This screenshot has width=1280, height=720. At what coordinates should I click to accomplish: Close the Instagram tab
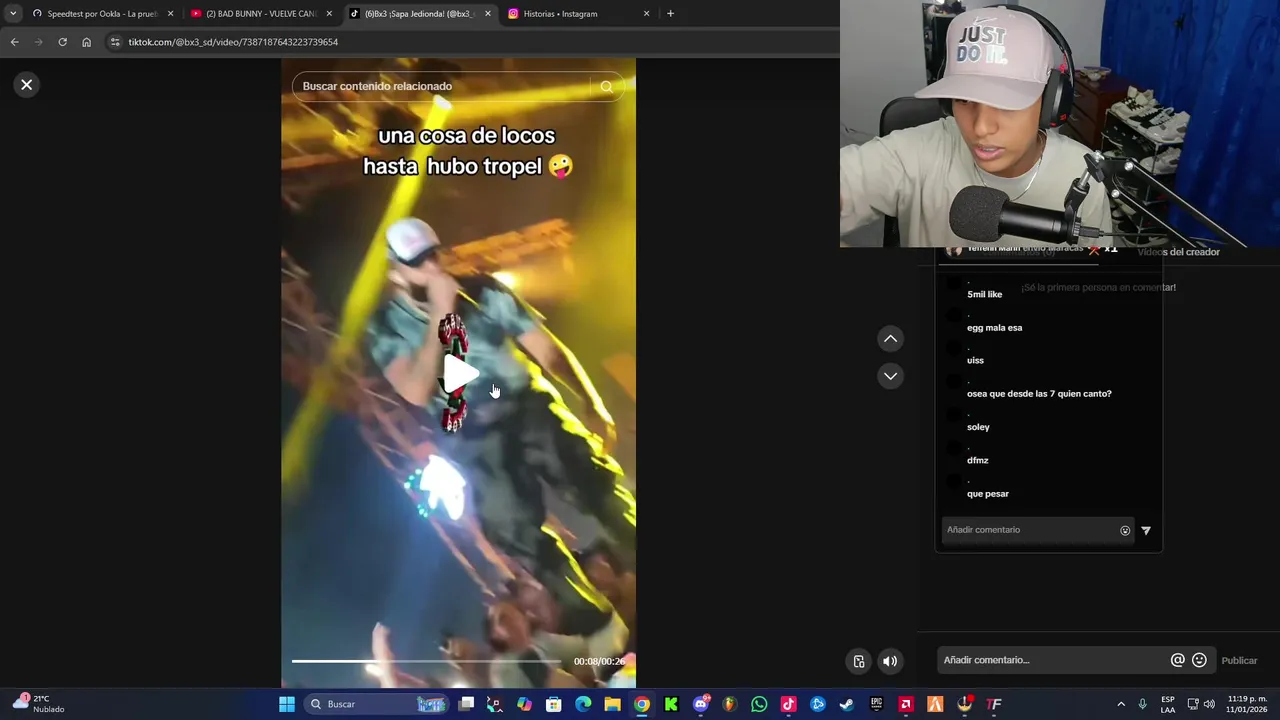click(647, 14)
